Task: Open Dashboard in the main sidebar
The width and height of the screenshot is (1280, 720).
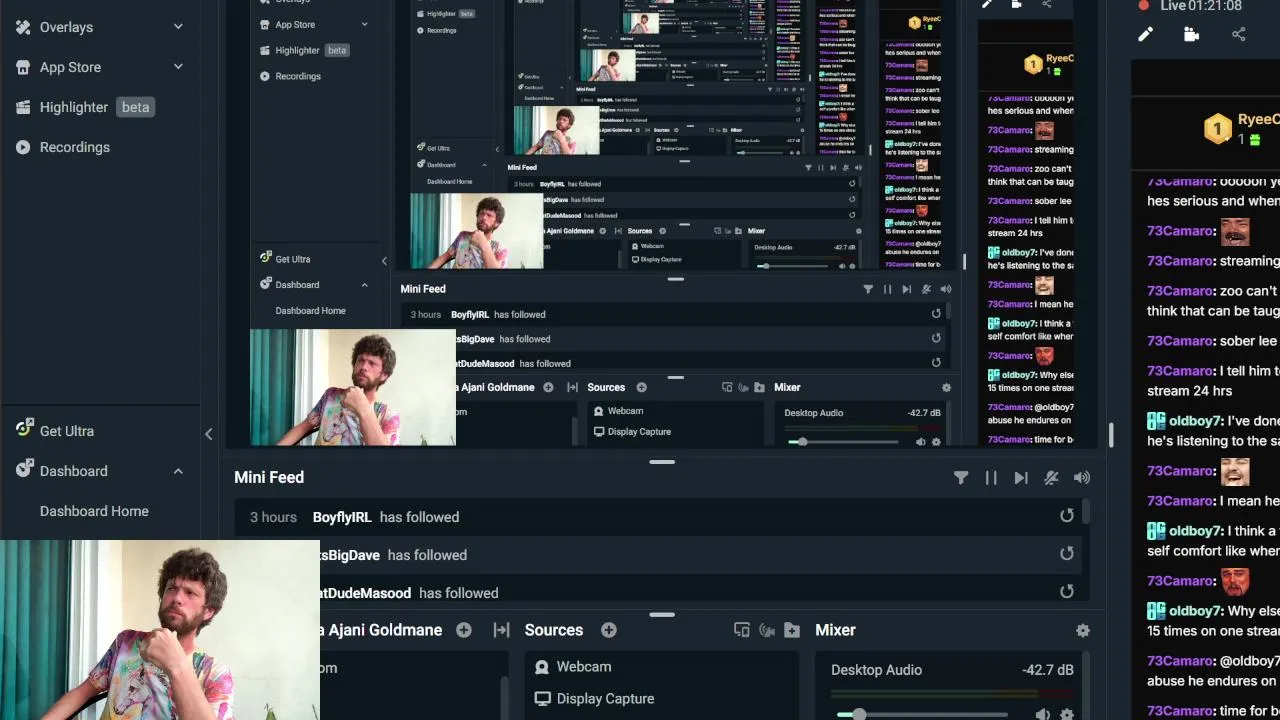Action: pos(73,471)
